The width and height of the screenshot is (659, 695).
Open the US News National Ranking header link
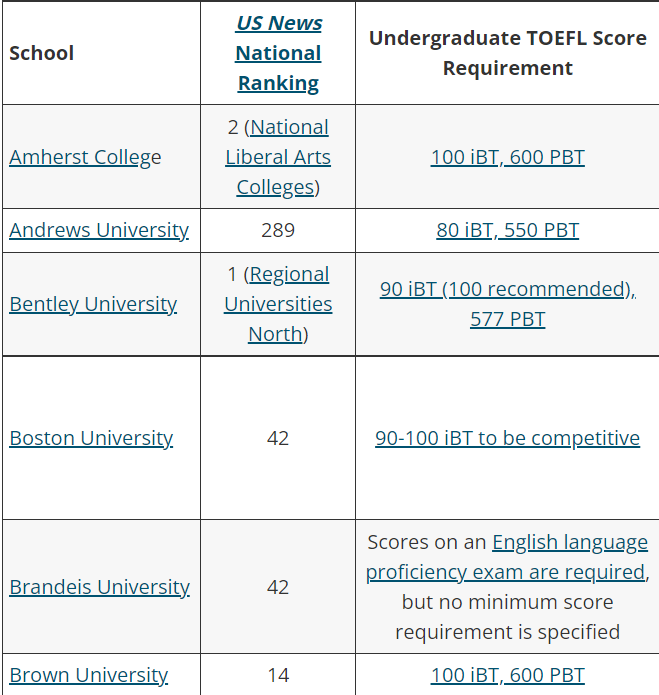pyautogui.click(x=278, y=53)
